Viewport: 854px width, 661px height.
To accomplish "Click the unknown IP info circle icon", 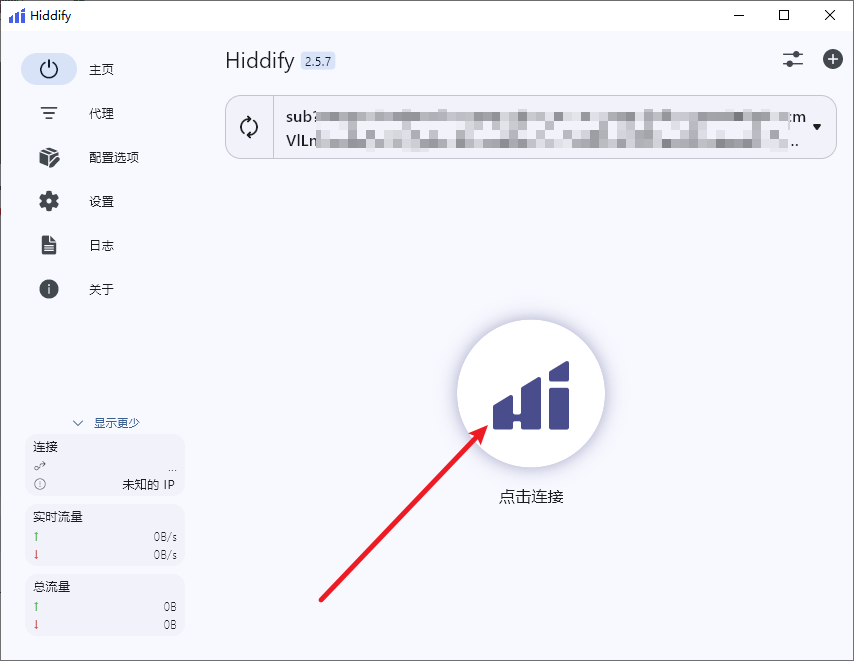I will pyautogui.click(x=40, y=484).
